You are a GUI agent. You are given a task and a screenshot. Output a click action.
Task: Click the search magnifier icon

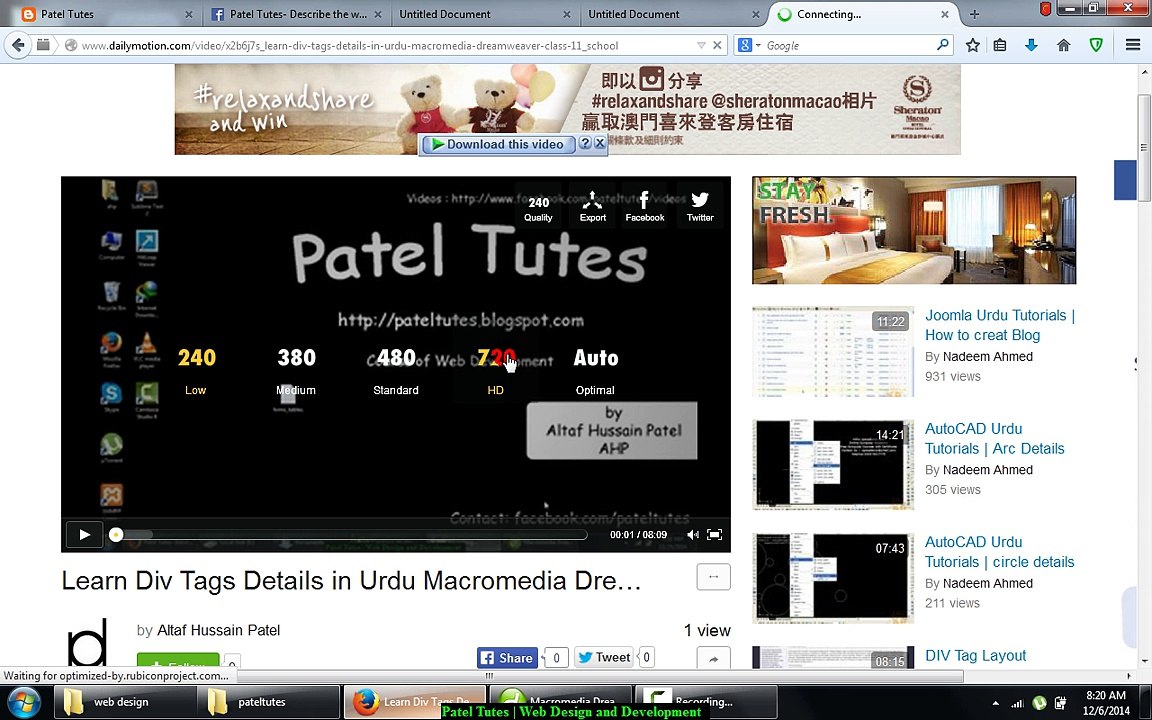point(943,45)
